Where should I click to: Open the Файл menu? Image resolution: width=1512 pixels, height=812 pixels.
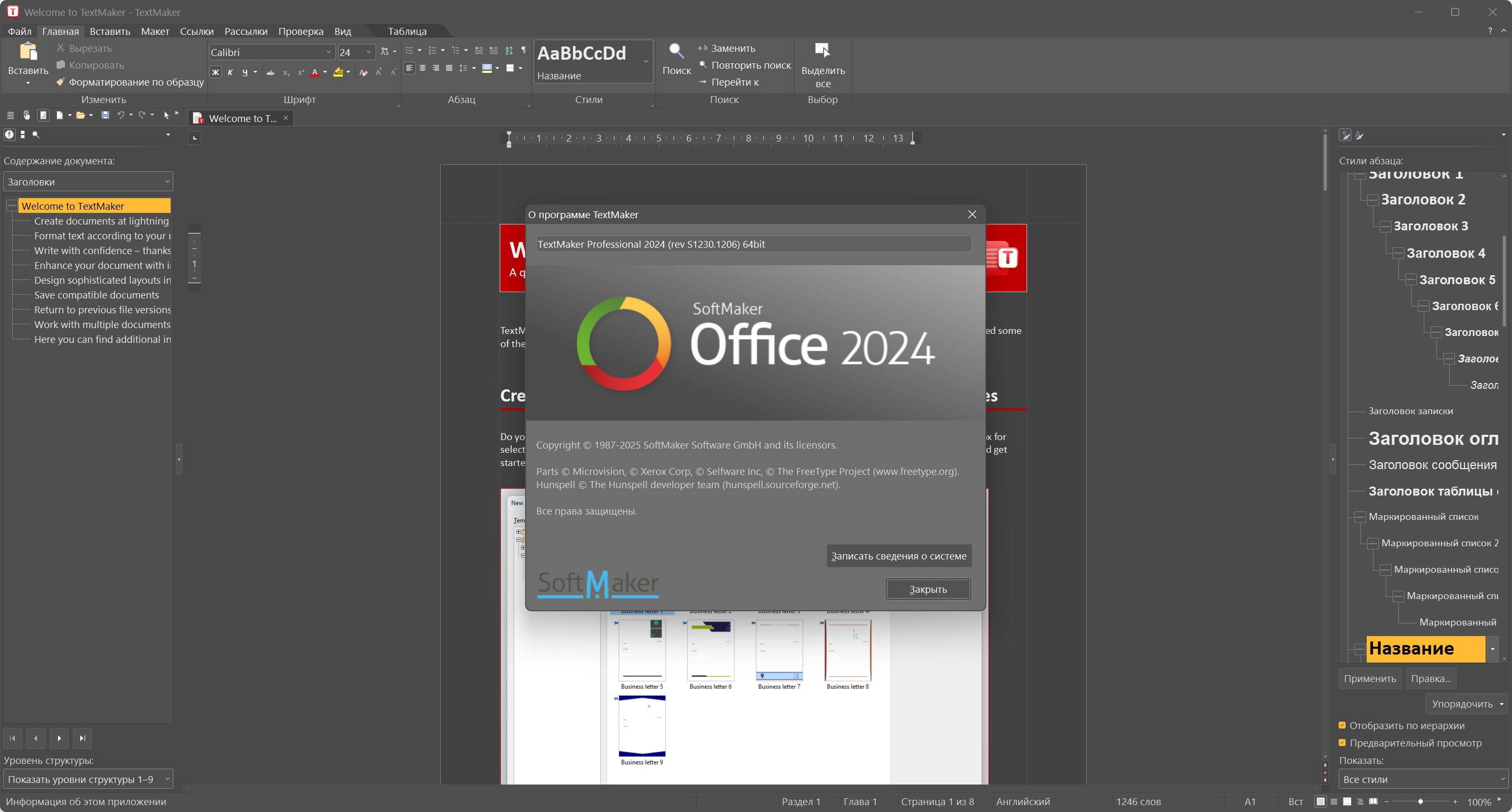point(20,31)
